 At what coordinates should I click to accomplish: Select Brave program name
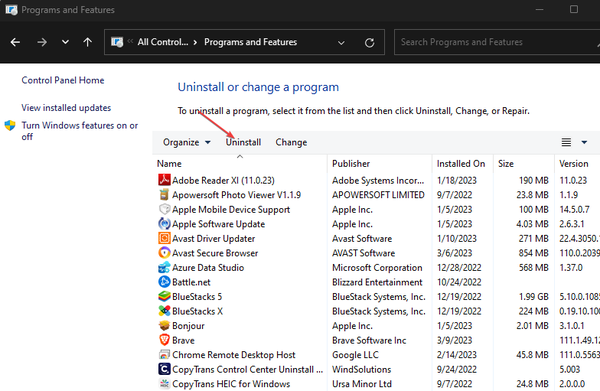(183, 340)
